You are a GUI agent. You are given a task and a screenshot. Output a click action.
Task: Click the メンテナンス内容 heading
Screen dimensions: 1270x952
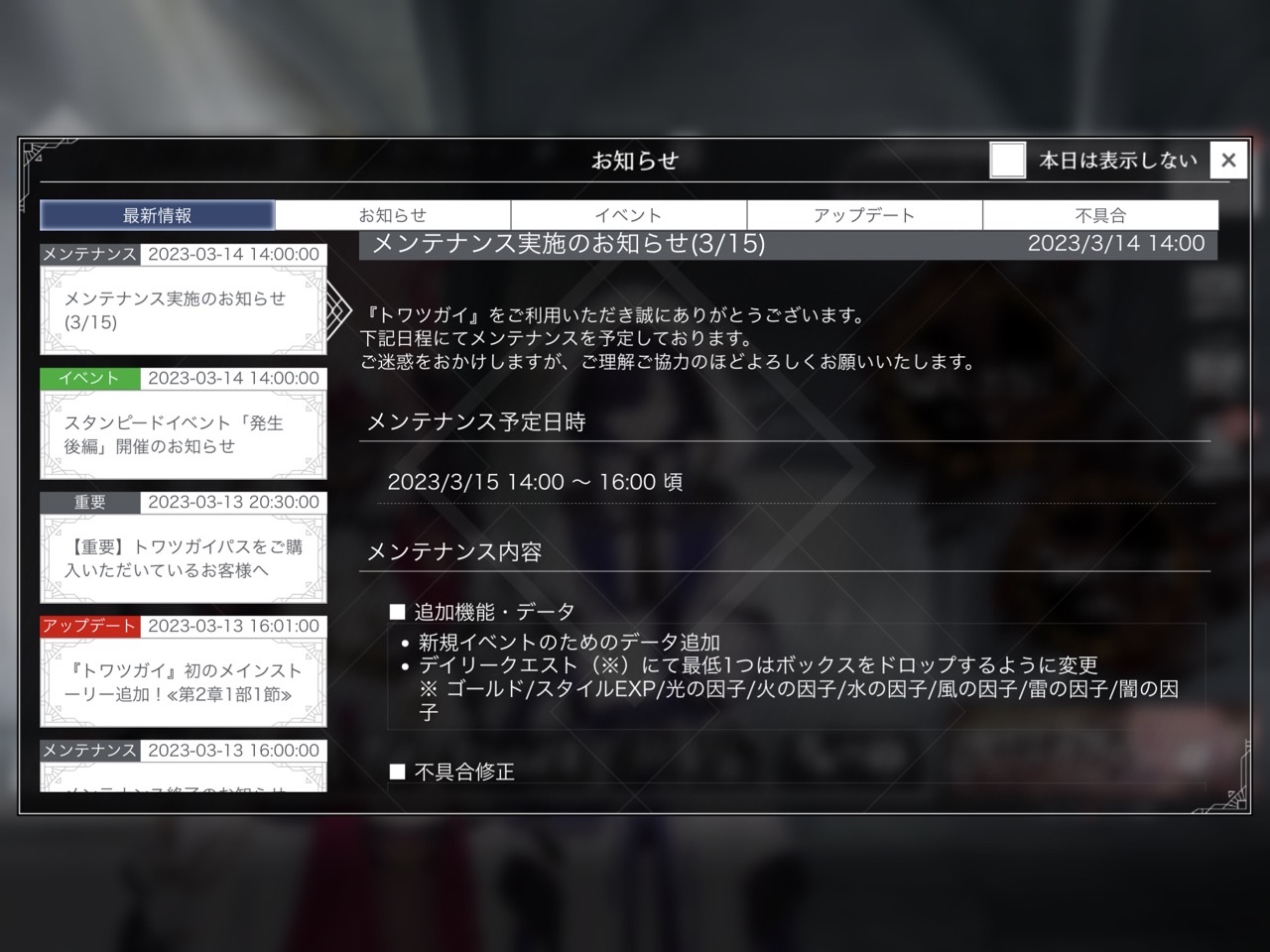[x=454, y=552]
